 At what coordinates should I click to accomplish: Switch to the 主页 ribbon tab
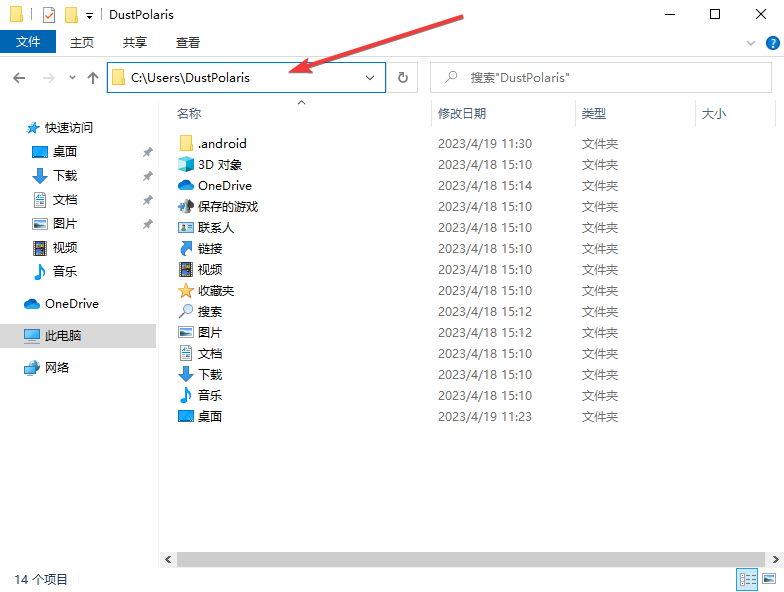pyautogui.click(x=82, y=42)
